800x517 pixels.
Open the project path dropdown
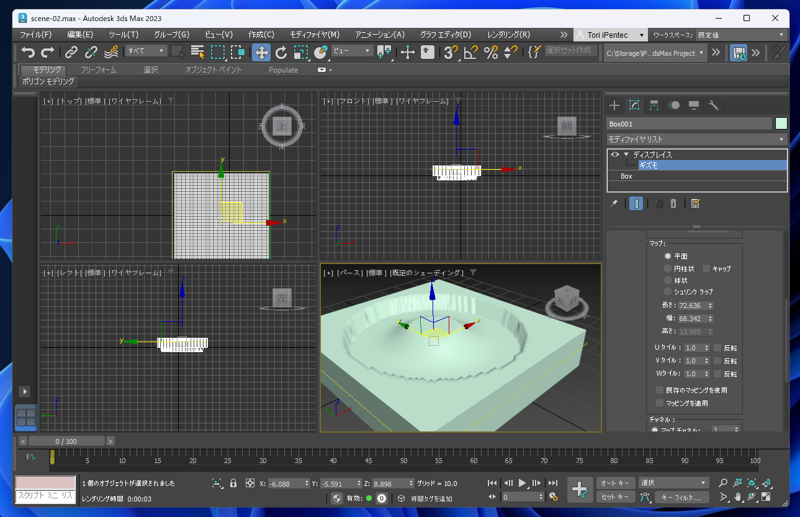[655, 53]
